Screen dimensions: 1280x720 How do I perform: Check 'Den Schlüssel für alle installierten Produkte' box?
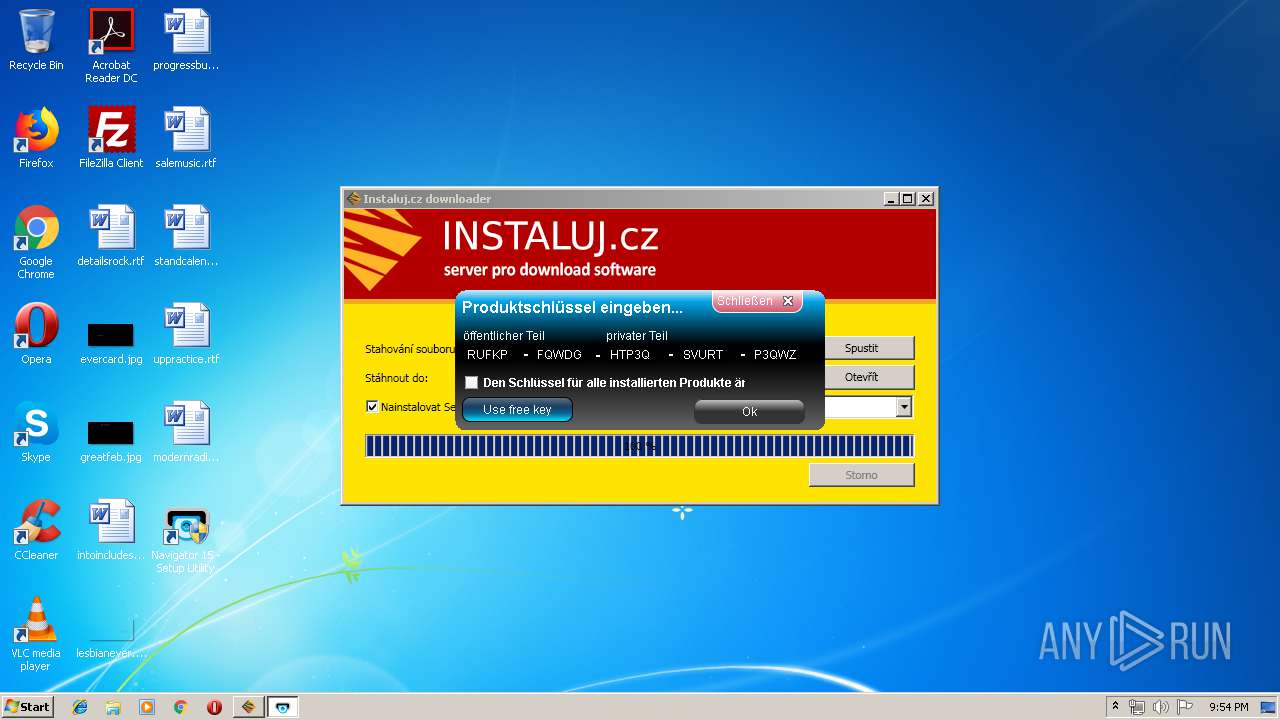472,383
